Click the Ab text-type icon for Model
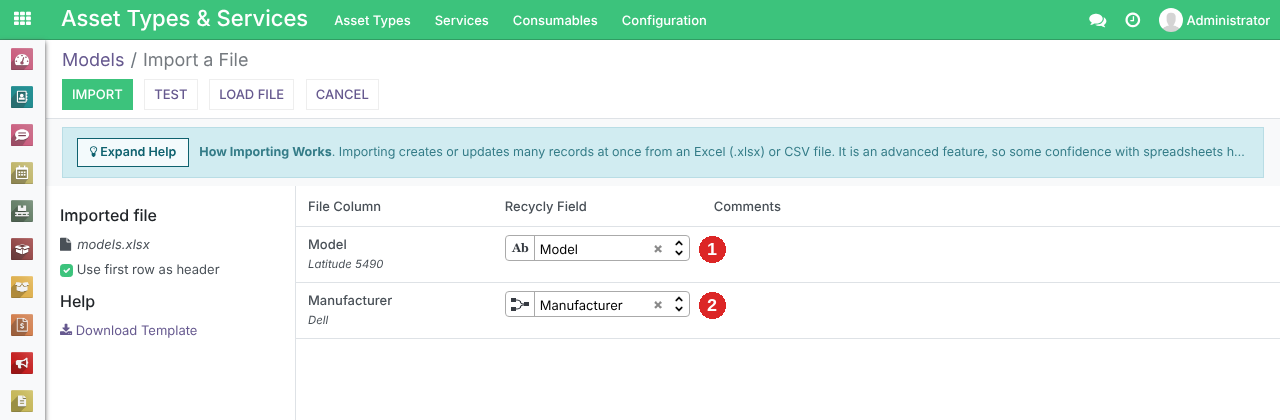The image size is (1280, 420). point(520,249)
